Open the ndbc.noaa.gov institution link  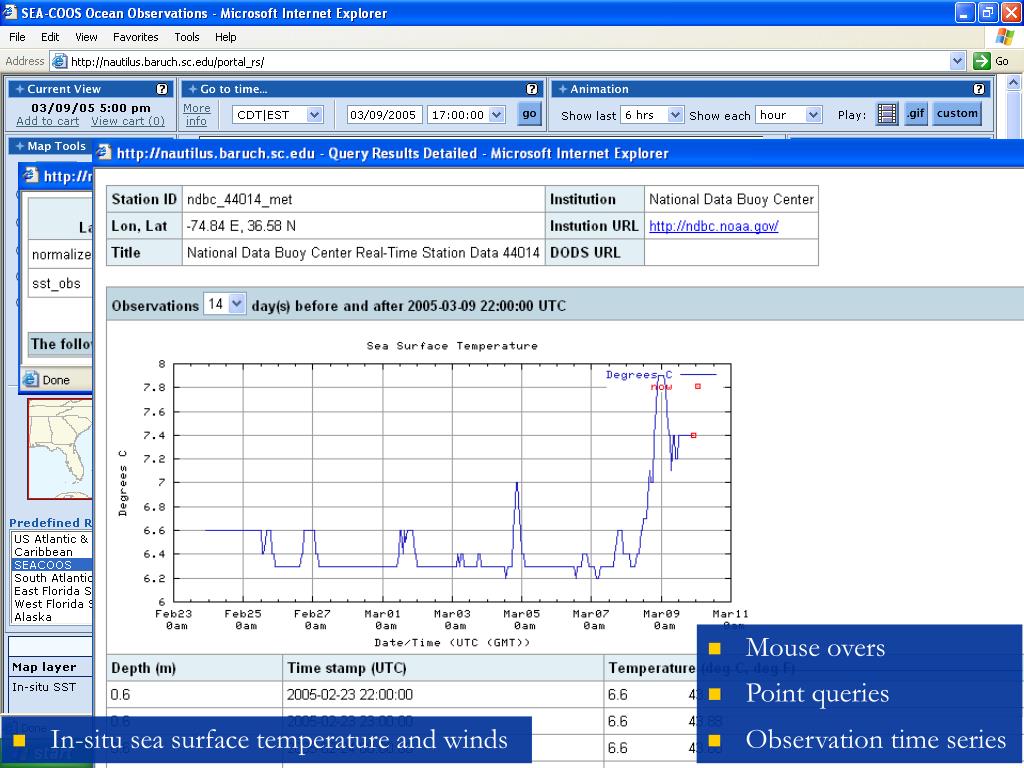(x=713, y=226)
